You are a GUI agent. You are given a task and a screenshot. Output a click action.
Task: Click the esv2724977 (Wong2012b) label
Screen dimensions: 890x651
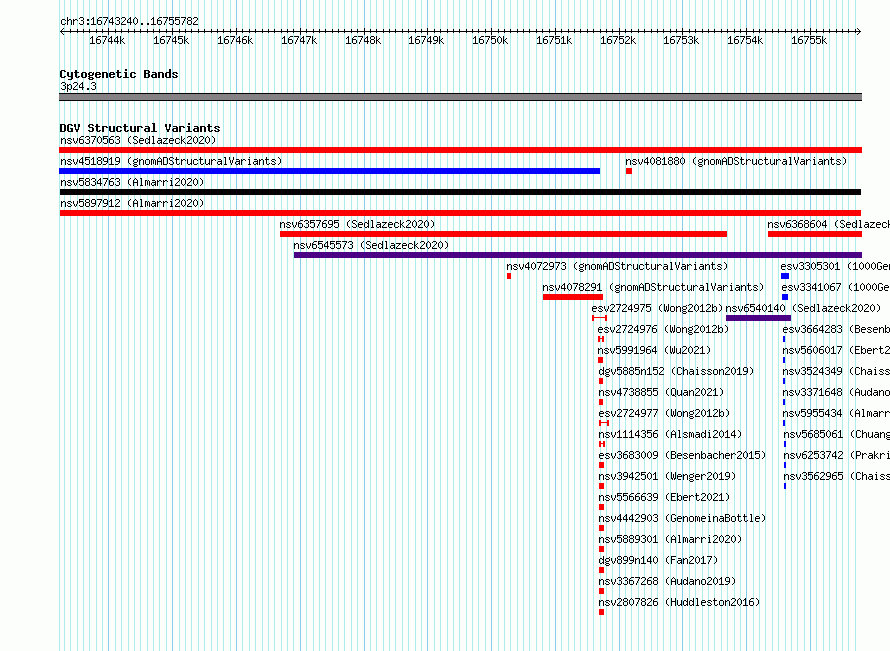click(664, 413)
